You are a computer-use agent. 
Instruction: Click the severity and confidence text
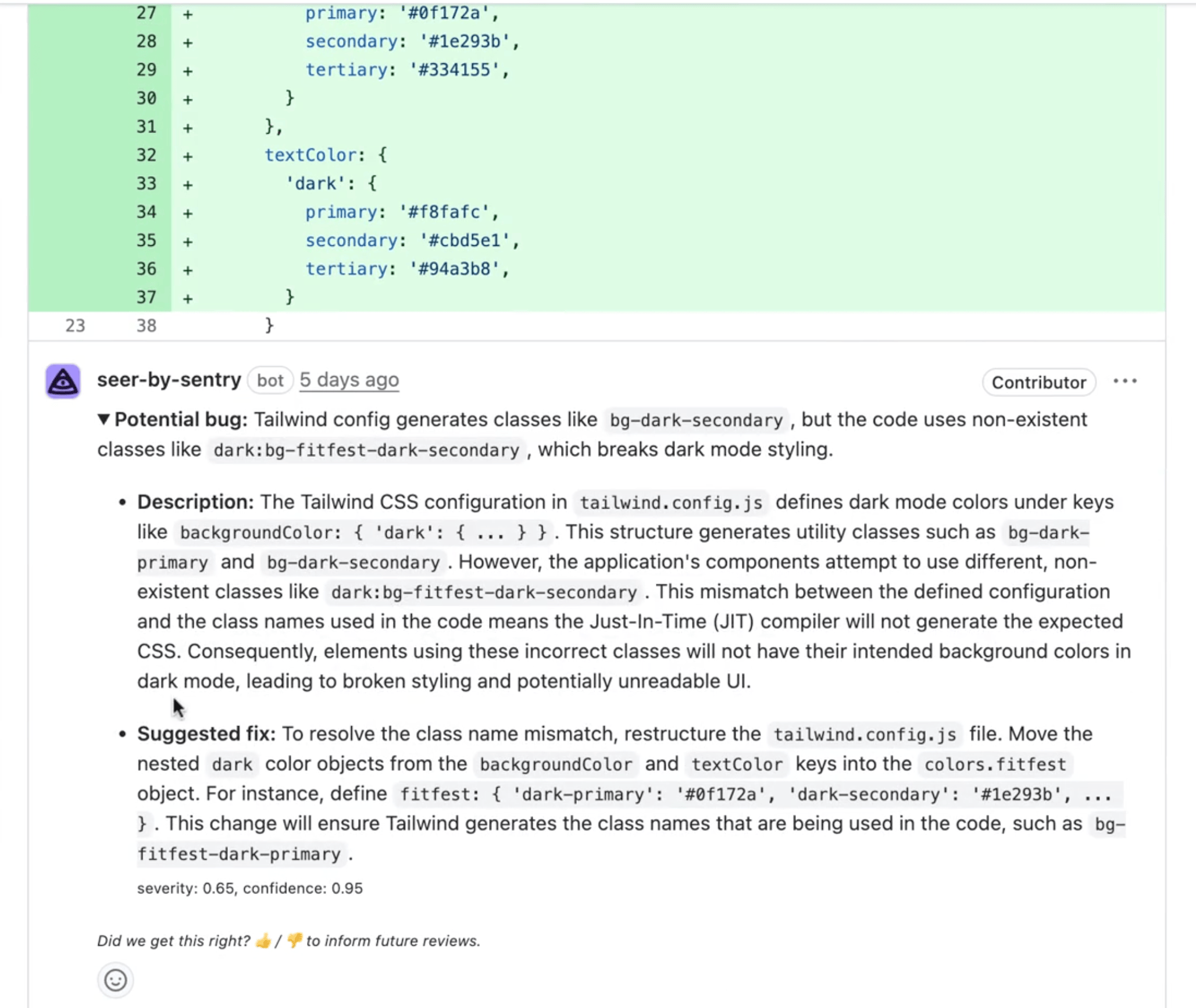250,888
